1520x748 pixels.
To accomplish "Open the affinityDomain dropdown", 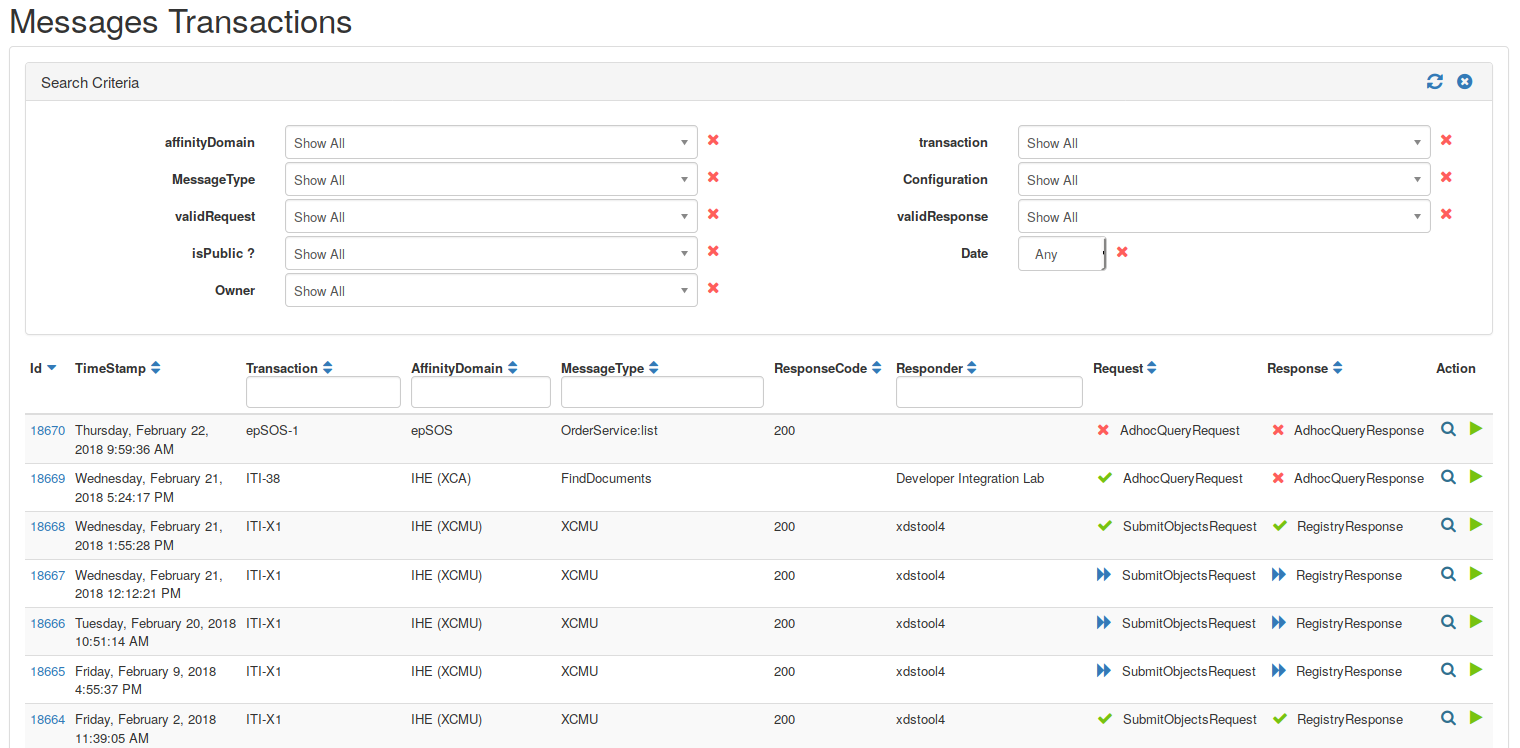I will 491,143.
